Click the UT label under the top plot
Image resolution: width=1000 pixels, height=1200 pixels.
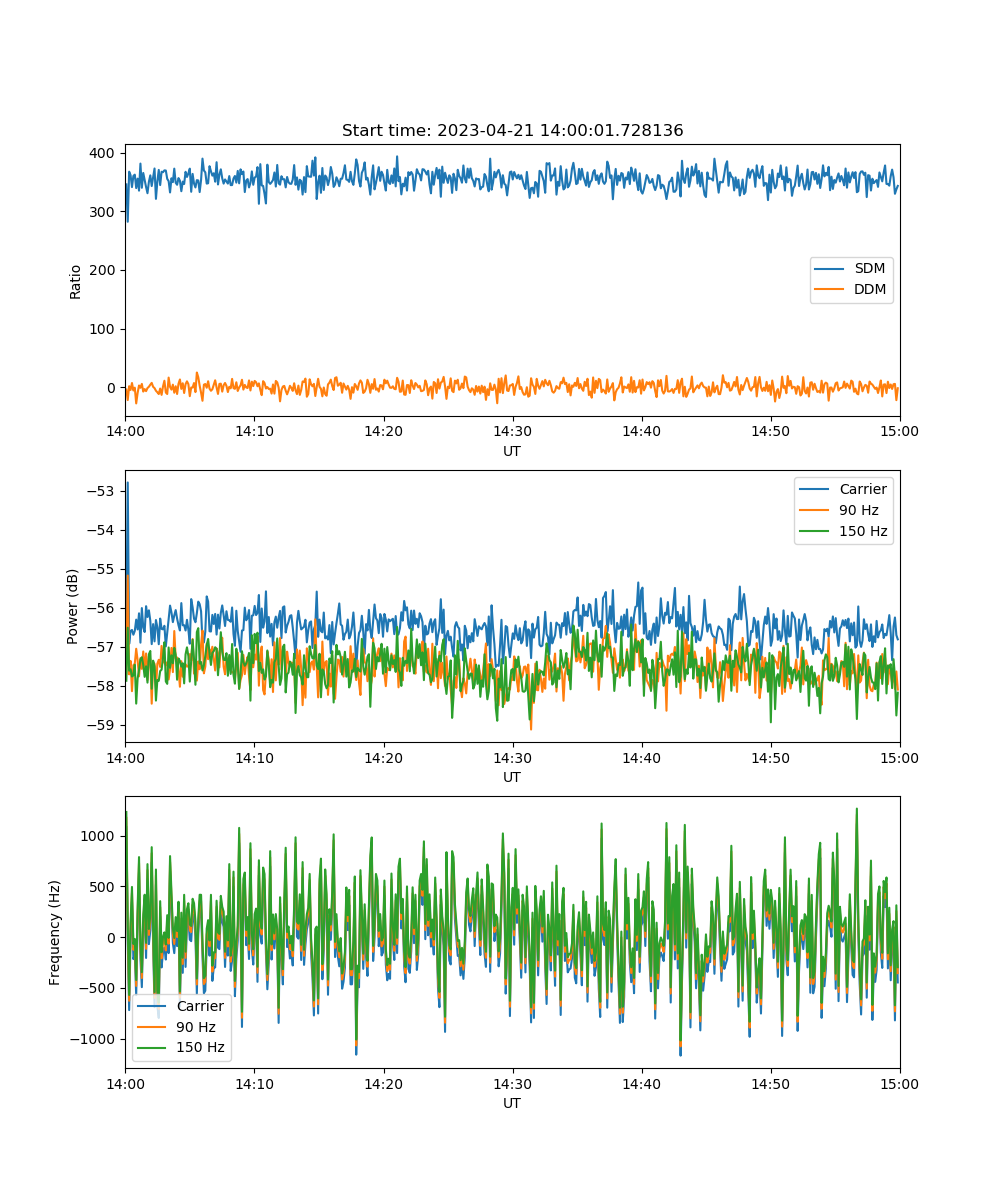[x=512, y=451]
